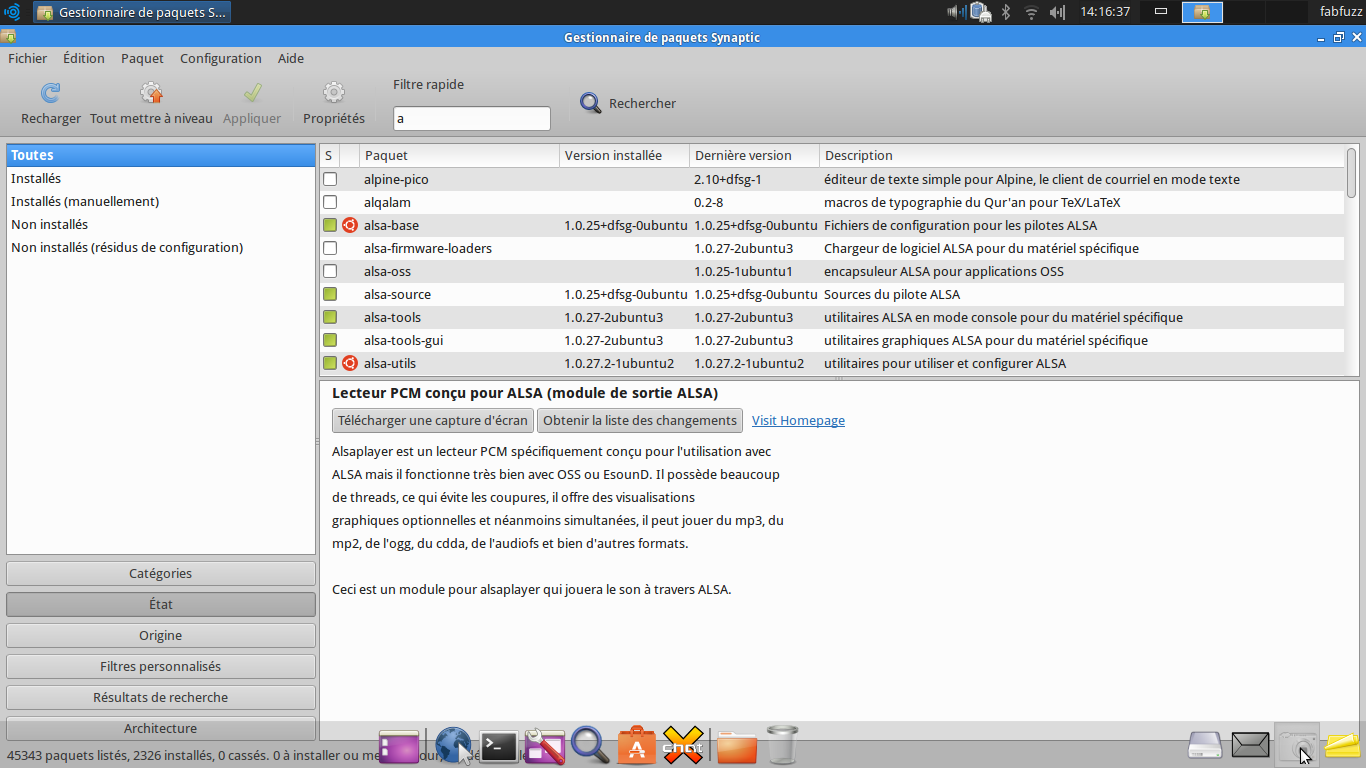
Task: Mark the alsa-oss package checkbox
Action: (x=330, y=271)
